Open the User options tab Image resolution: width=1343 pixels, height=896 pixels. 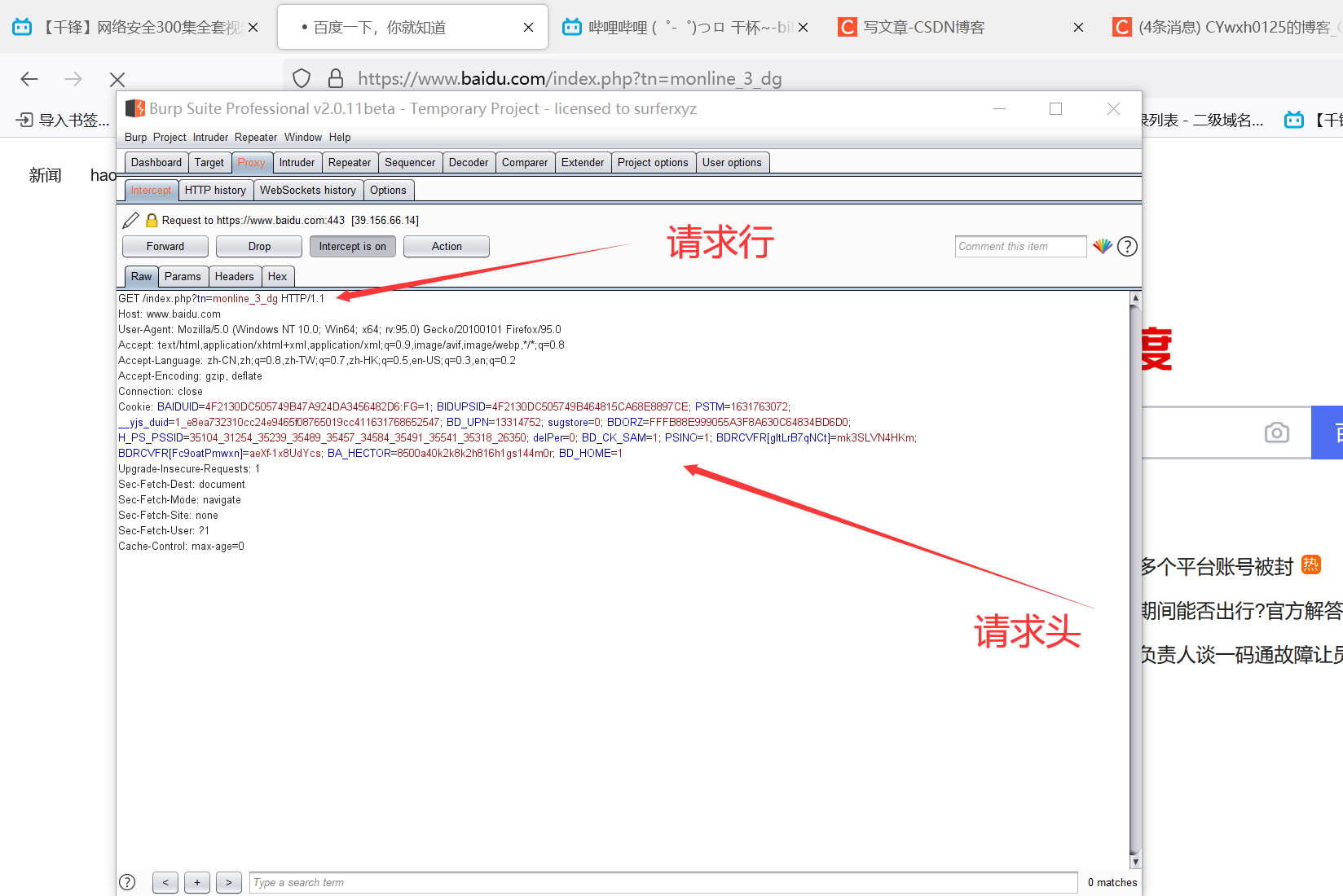tap(732, 163)
